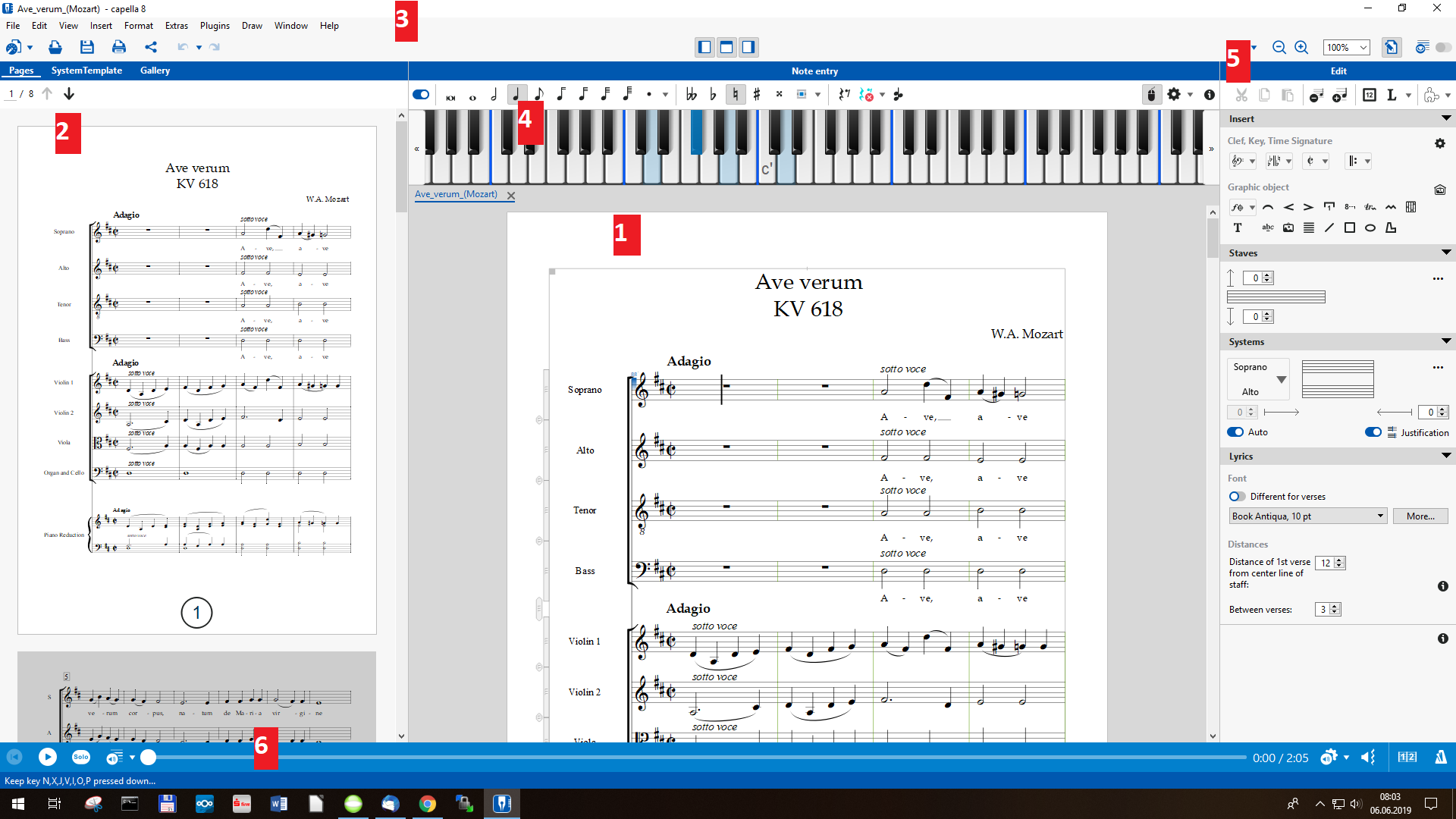The image size is (1456, 819).
Task: Click the note entry info icon
Action: (x=1210, y=95)
